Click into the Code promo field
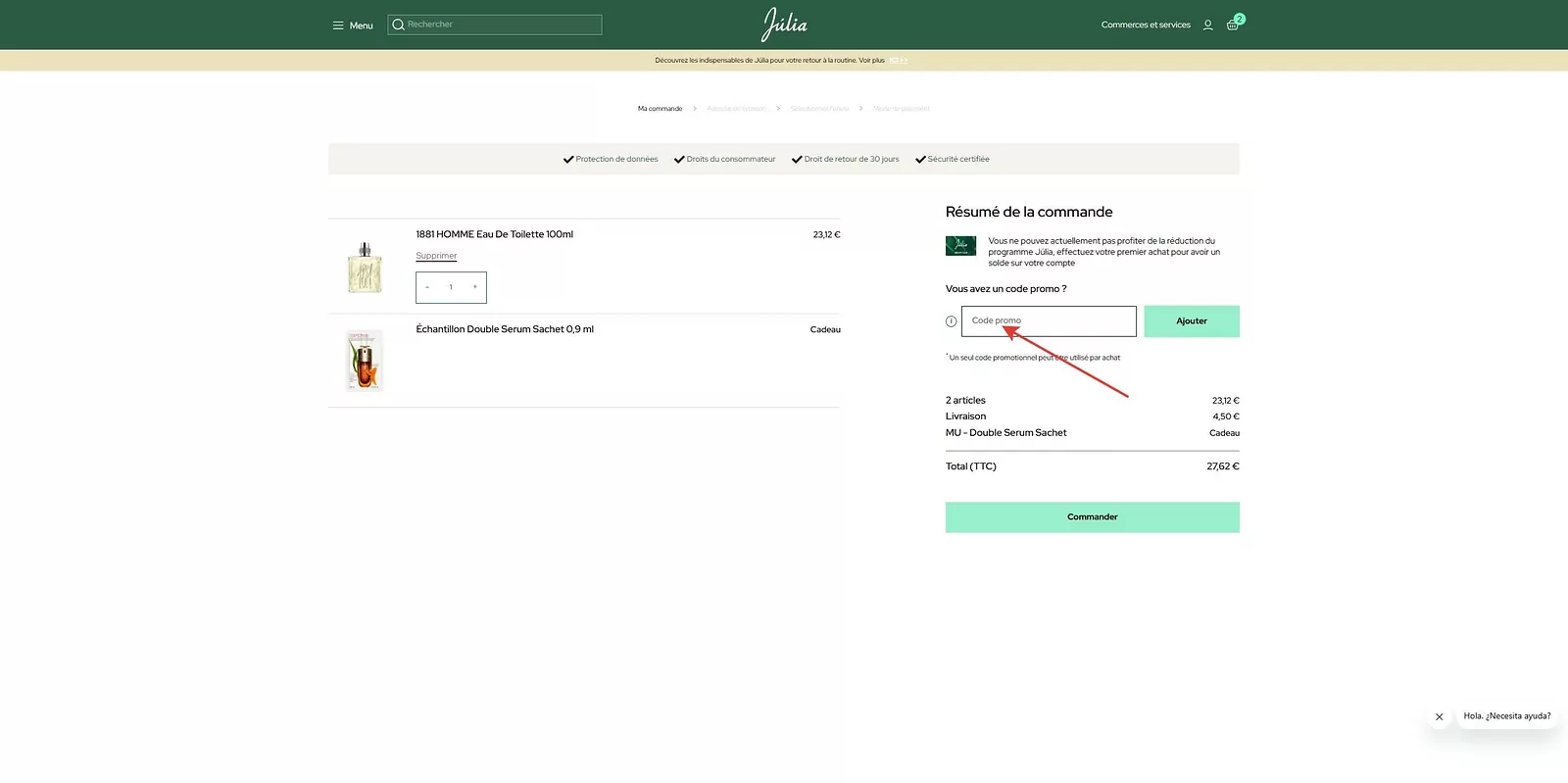 point(1049,321)
